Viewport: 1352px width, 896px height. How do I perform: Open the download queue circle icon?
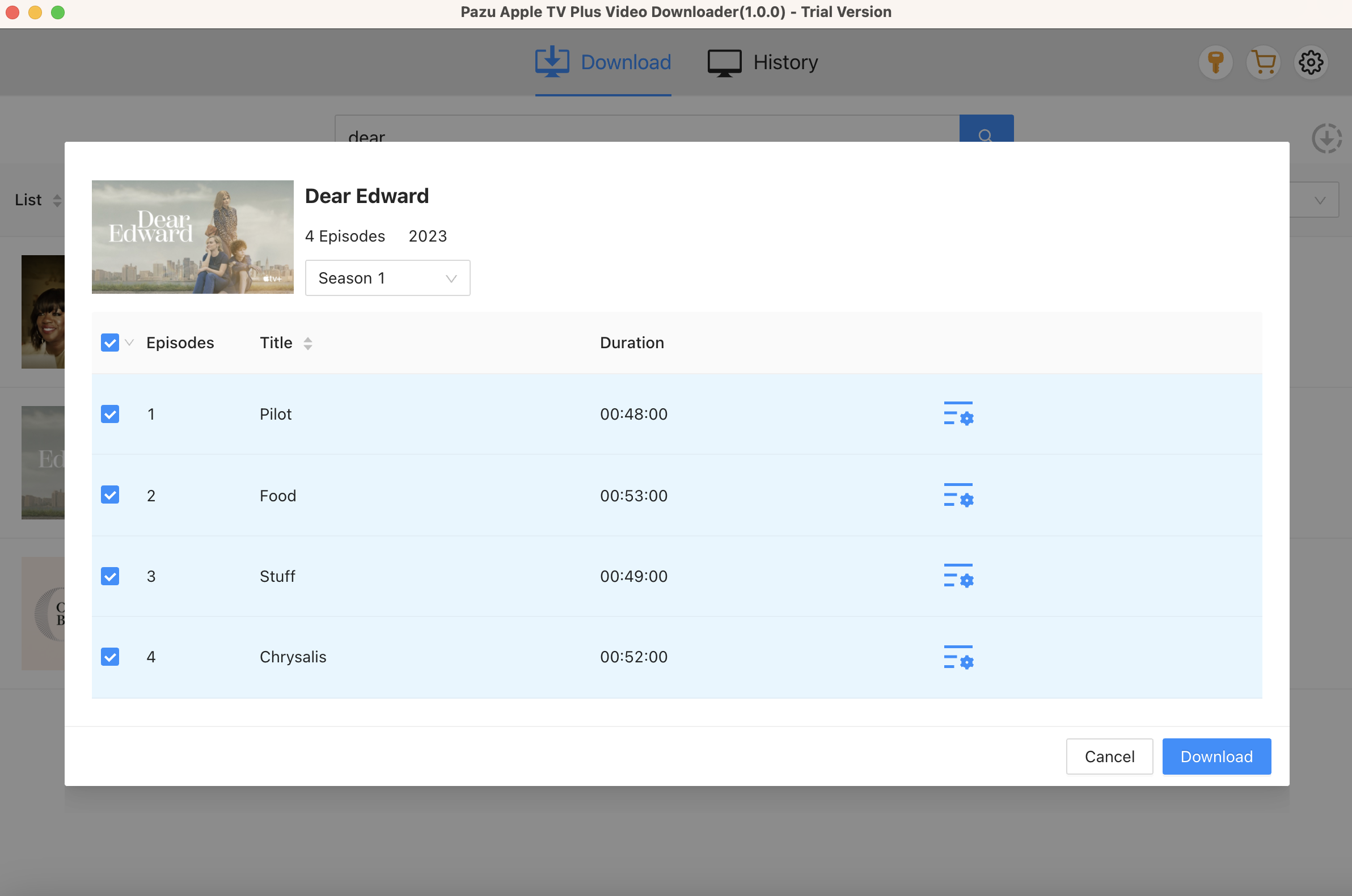click(1326, 138)
